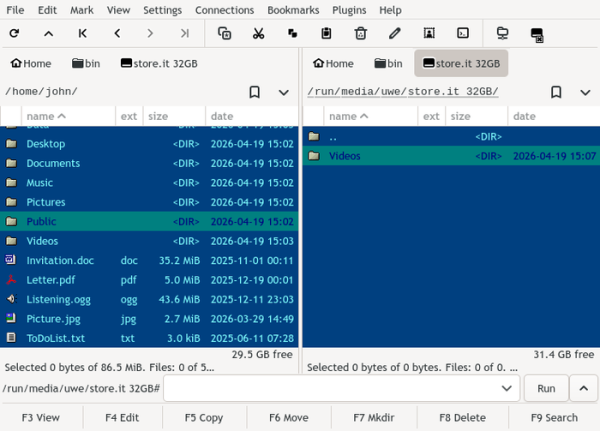600x431 pixels.
Task: Open the Mark menu
Action: pyautogui.click(x=82, y=10)
